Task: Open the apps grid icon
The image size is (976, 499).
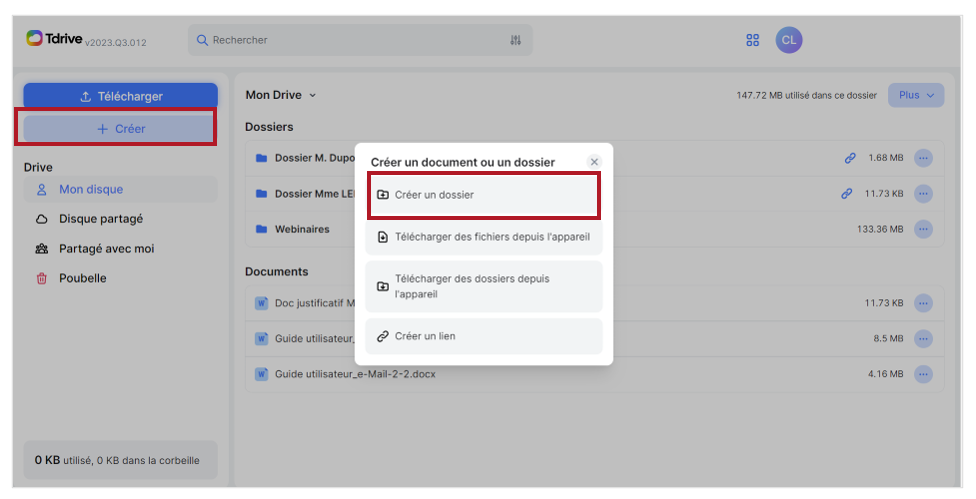Action: coord(753,40)
